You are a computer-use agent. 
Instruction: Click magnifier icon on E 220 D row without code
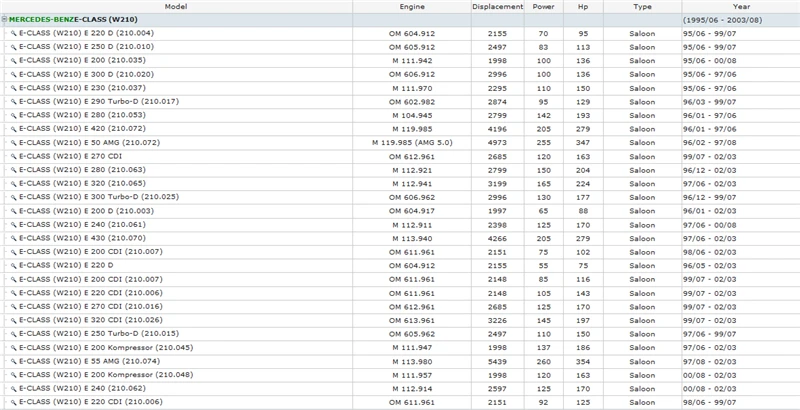(14, 266)
